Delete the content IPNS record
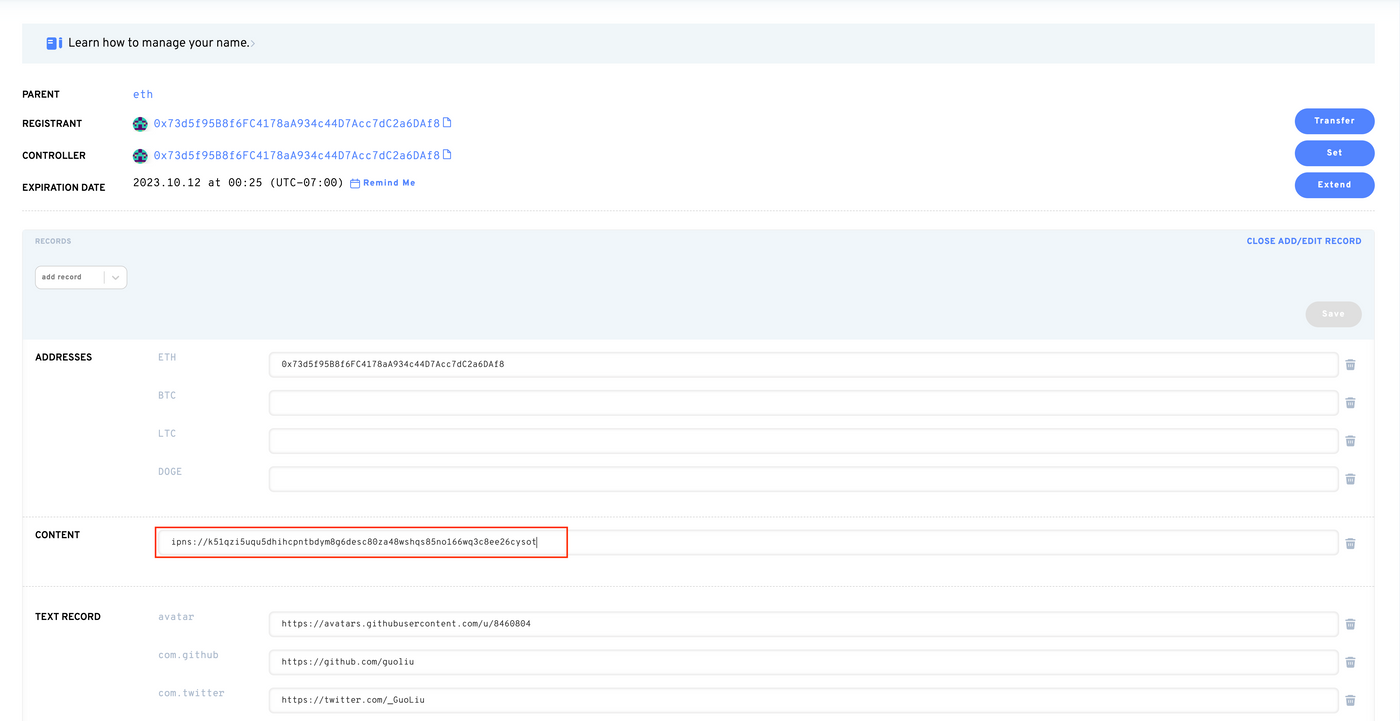 (x=1350, y=543)
